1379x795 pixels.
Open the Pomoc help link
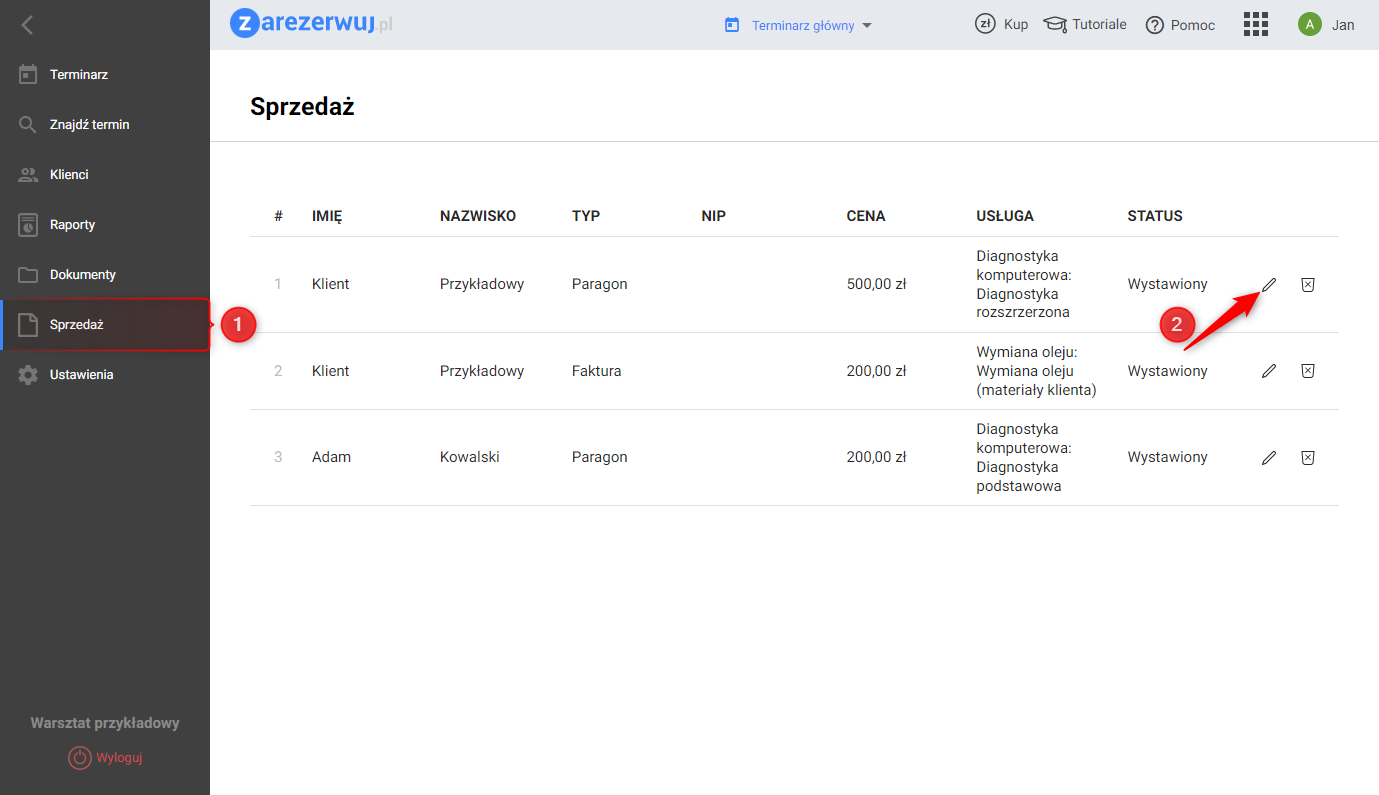[1180, 25]
